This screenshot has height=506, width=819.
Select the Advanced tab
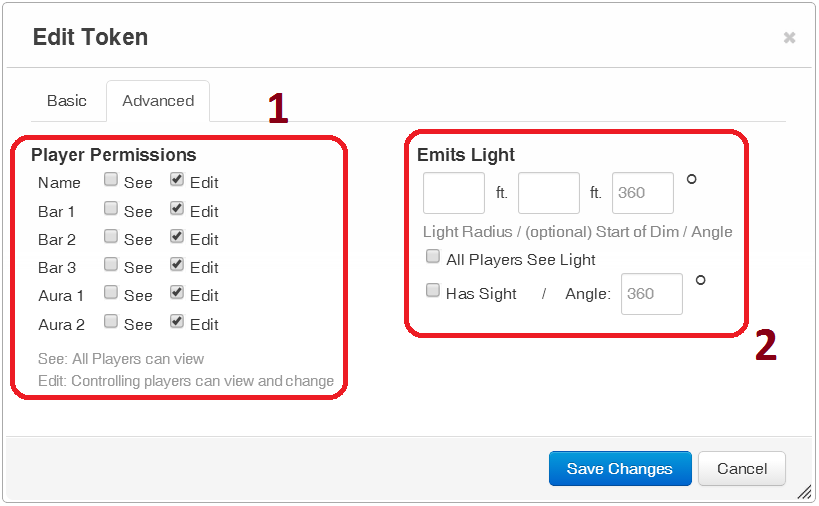[158, 101]
